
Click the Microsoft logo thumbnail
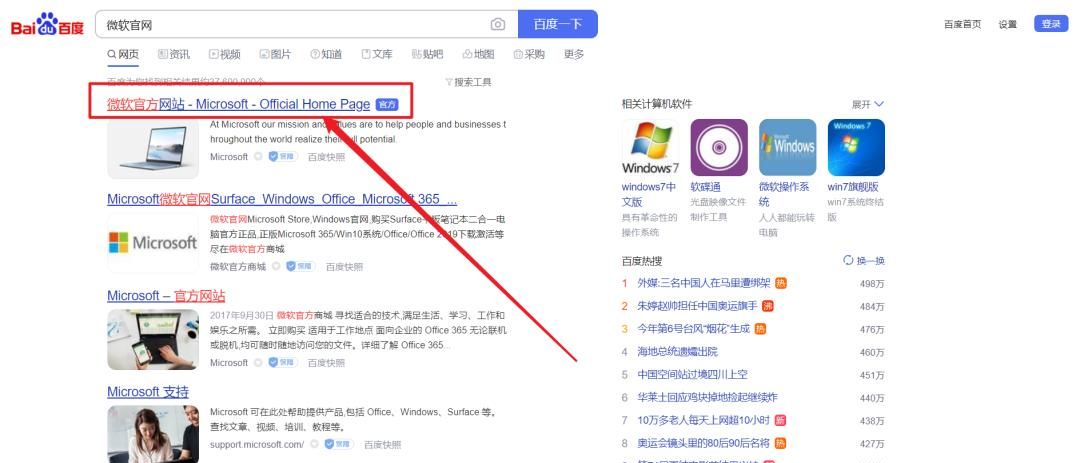153,243
